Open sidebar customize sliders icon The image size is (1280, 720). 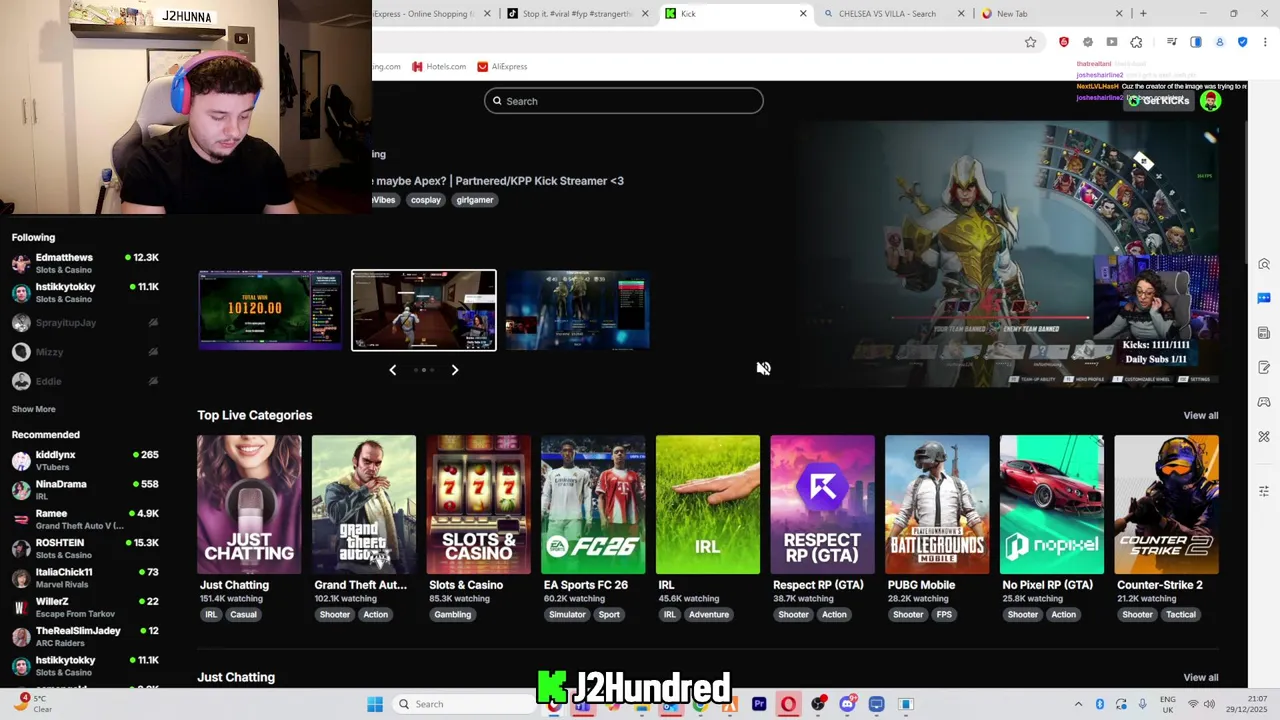click(x=1264, y=491)
